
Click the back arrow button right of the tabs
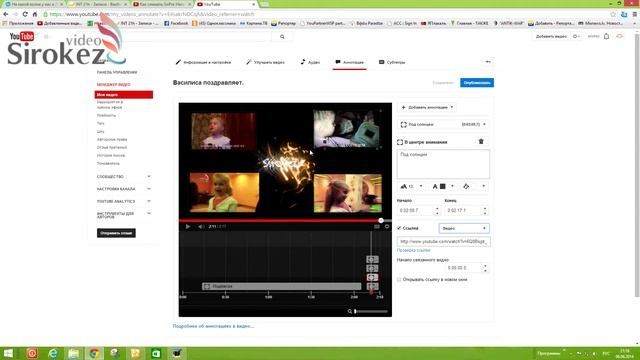click(x=488, y=62)
